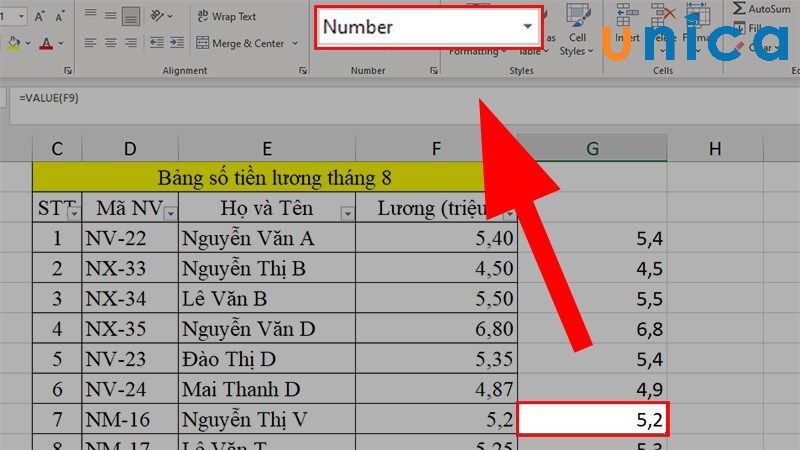Select cell containing NV-23
Screen dimensions: 800x450
[x=130, y=359]
